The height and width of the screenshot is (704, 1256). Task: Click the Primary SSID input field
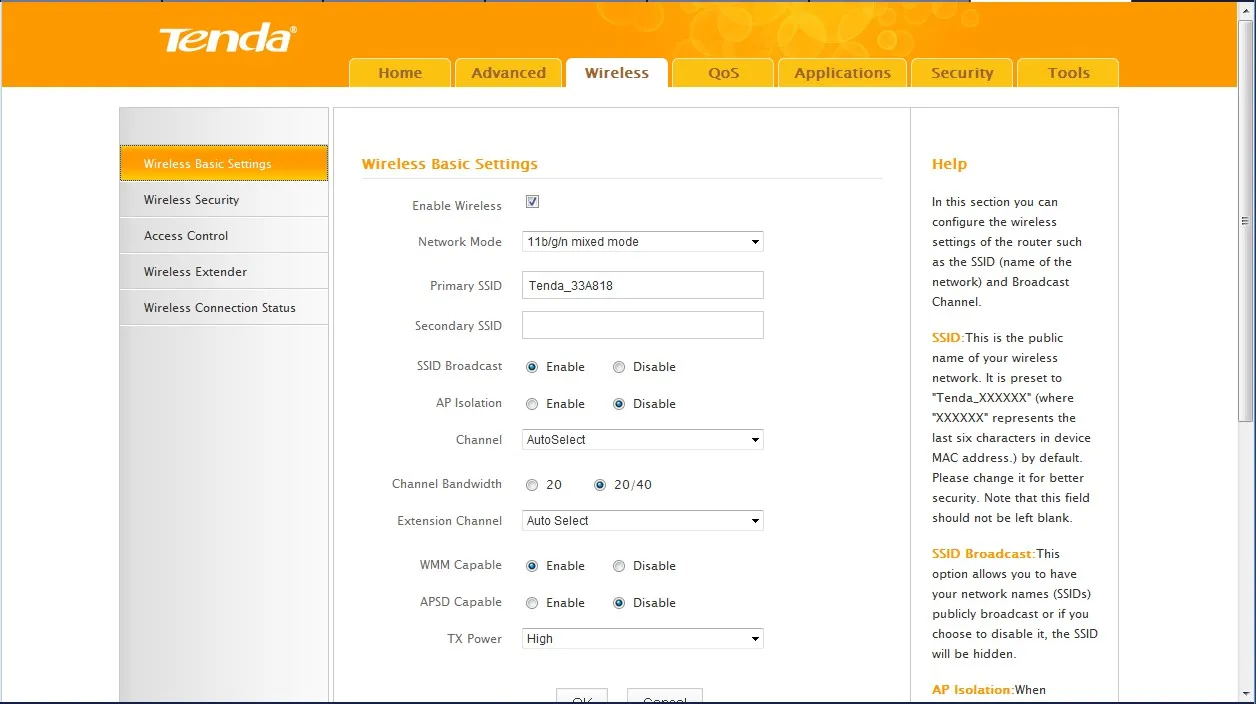tap(643, 285)
